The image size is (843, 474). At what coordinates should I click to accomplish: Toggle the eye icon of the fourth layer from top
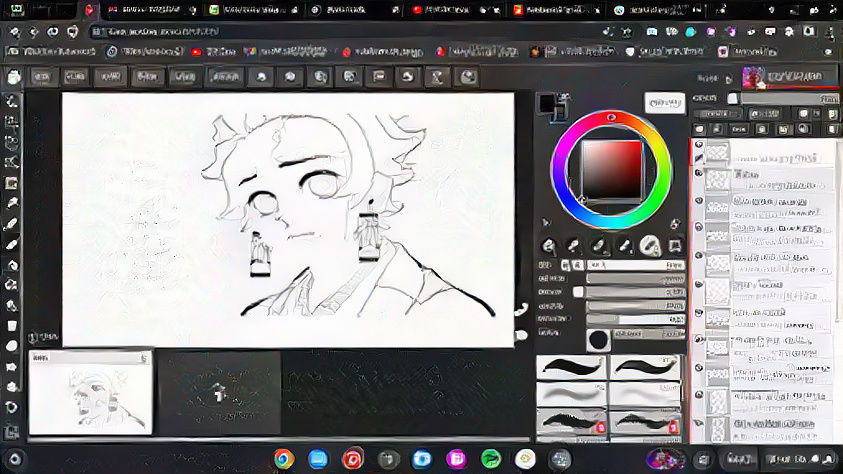click(x=698, y=227)
